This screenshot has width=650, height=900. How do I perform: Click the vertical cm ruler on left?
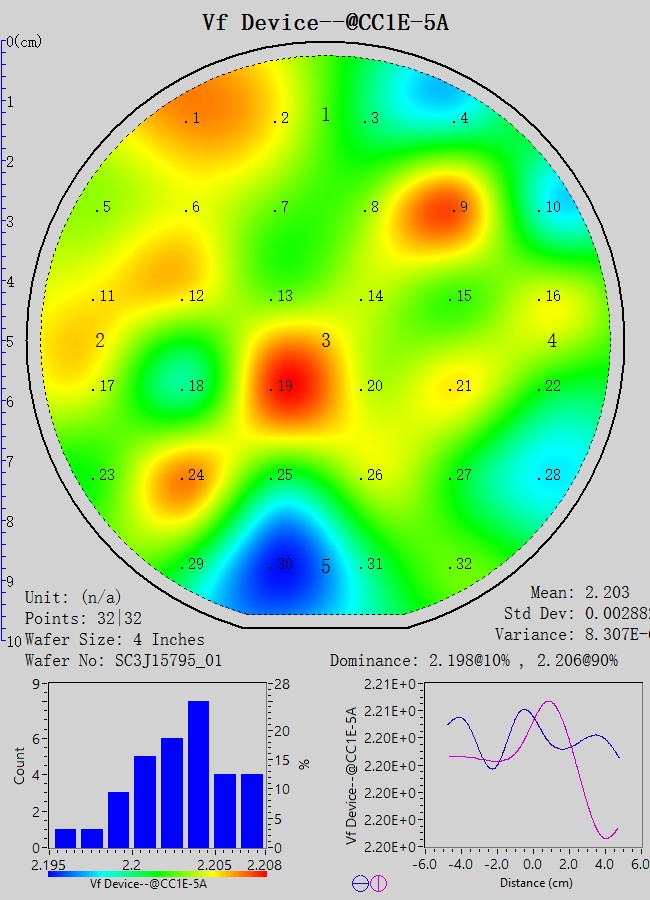5,340
